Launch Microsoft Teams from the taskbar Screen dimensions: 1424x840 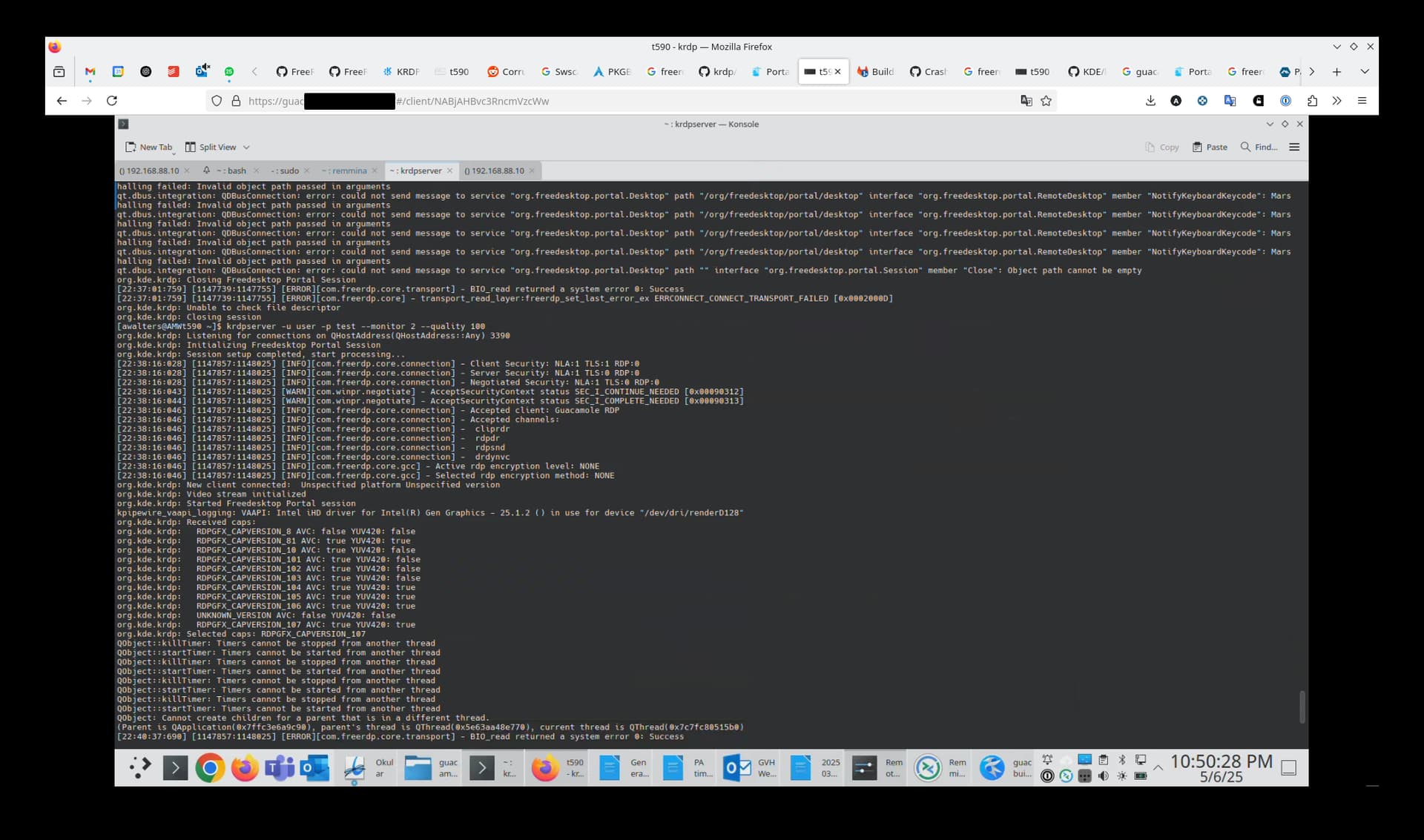tap(280, 767)
